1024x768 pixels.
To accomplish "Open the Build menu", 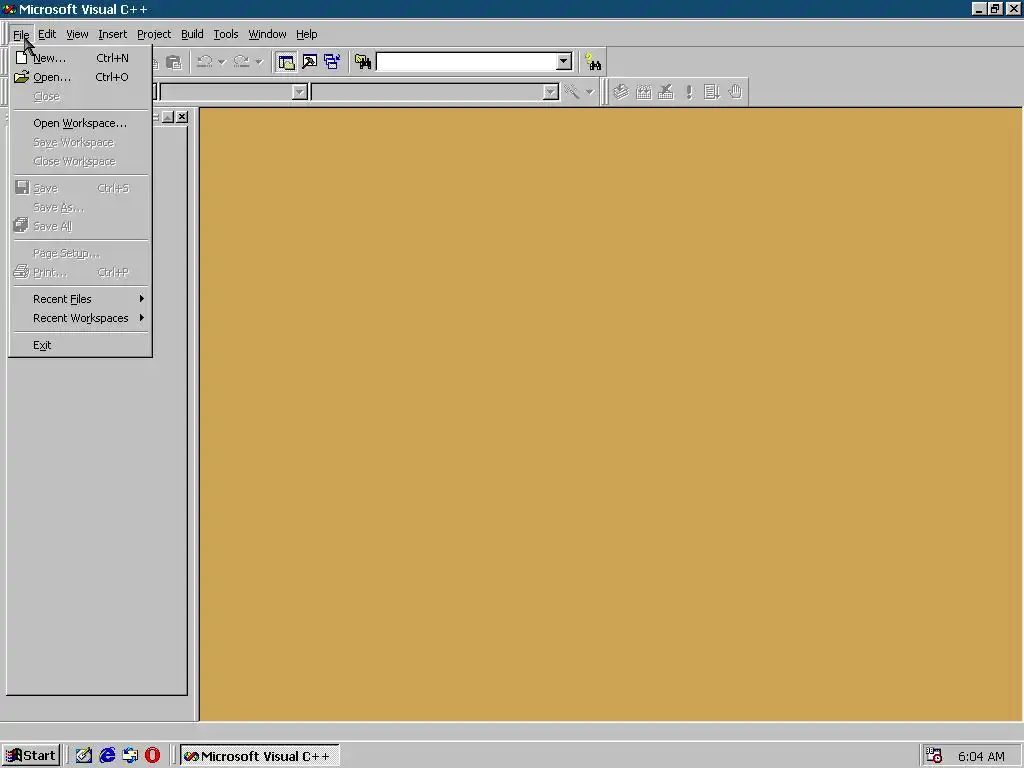I will tap(192, 34).
